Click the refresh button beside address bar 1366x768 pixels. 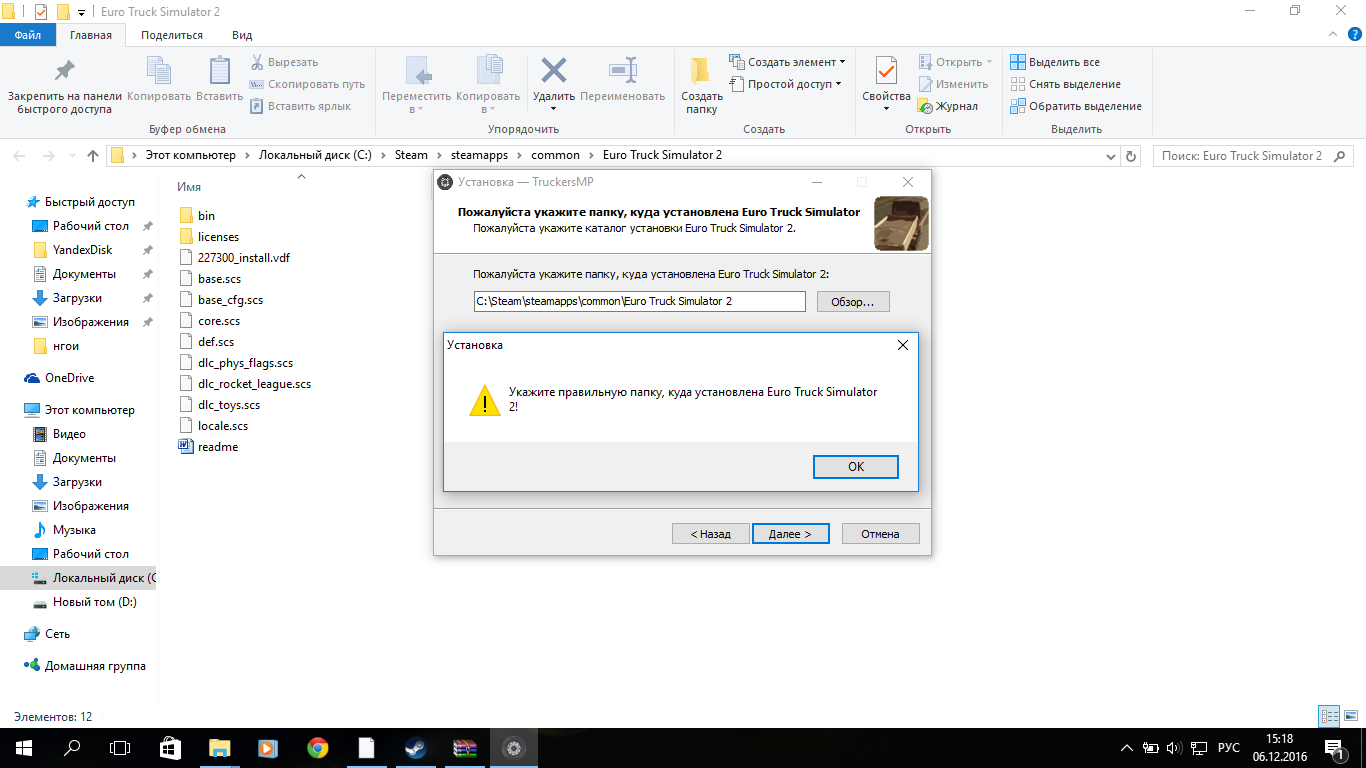coord(1131,156)
